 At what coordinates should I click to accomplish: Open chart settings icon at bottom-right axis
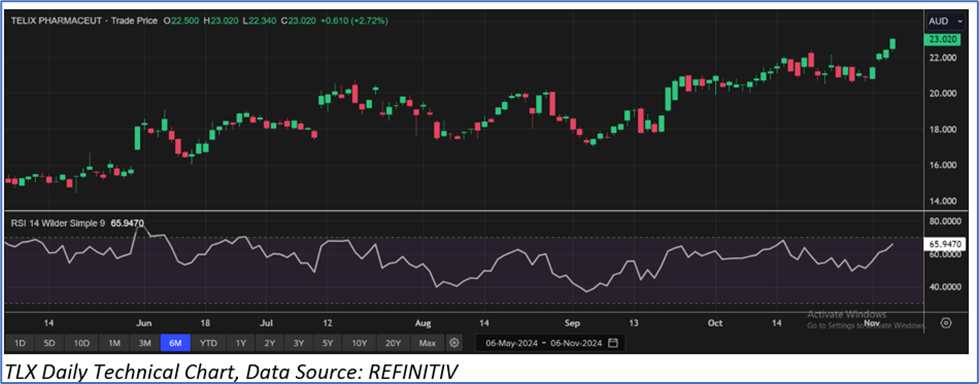947,323
